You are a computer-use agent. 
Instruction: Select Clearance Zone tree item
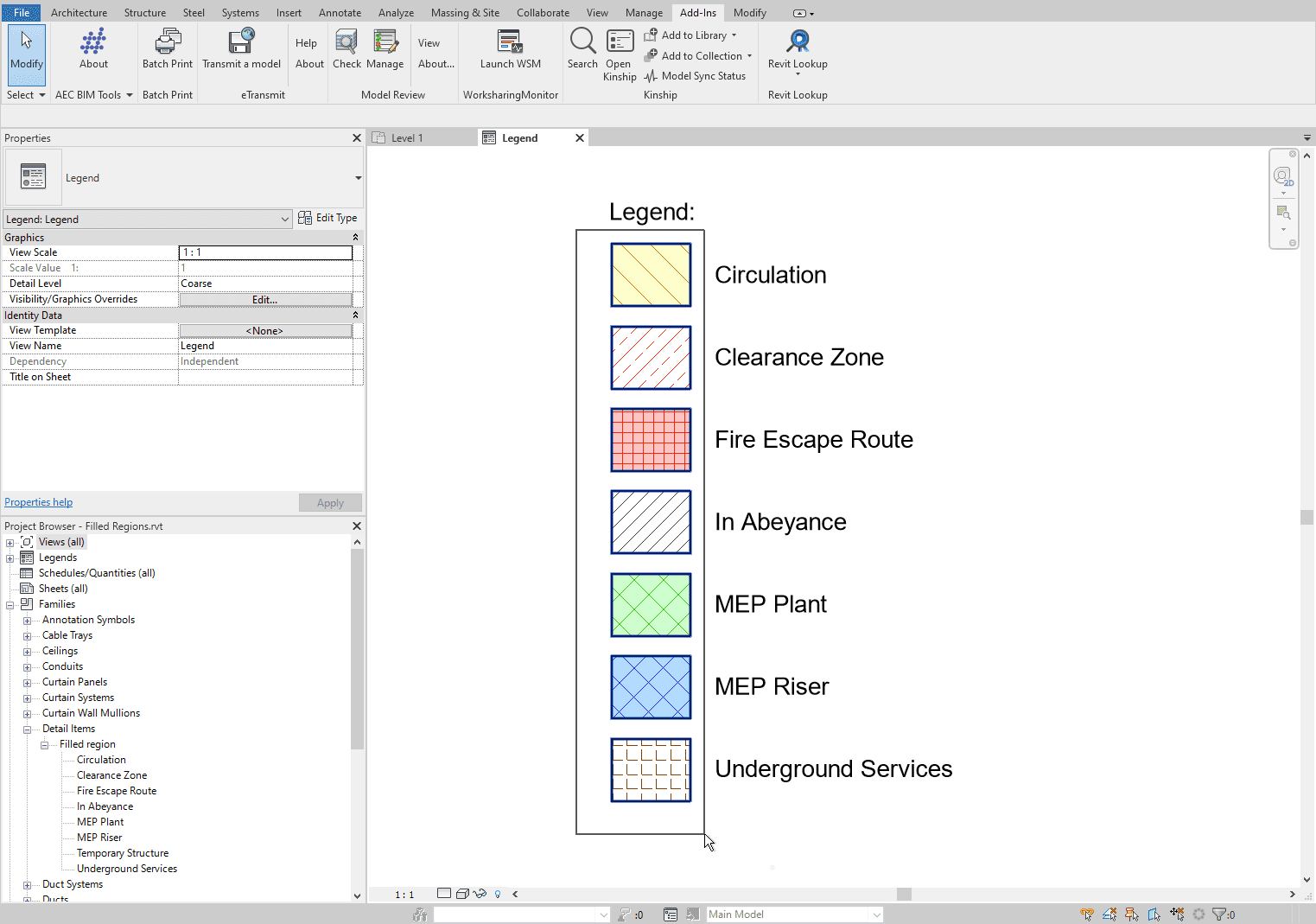[111, 775]
